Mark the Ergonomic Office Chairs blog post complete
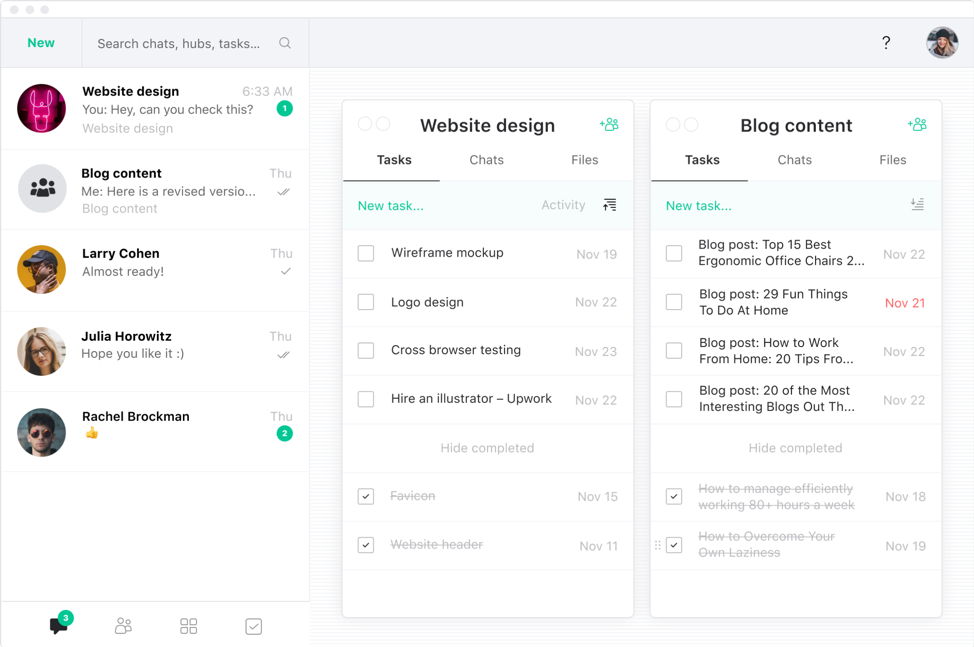Image resolution: width=974 pixels, height=647 pixels. coord(674,253)
